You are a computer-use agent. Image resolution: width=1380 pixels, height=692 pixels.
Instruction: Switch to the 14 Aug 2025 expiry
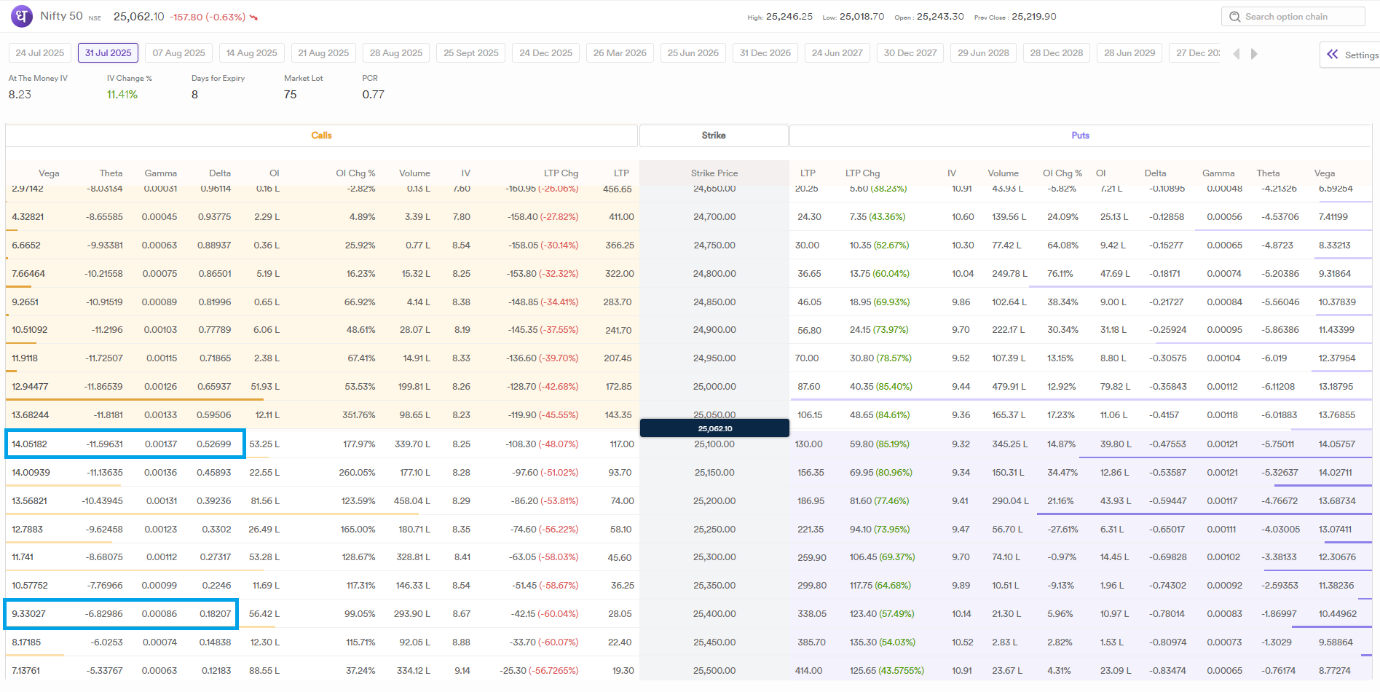tap(251, 53)
